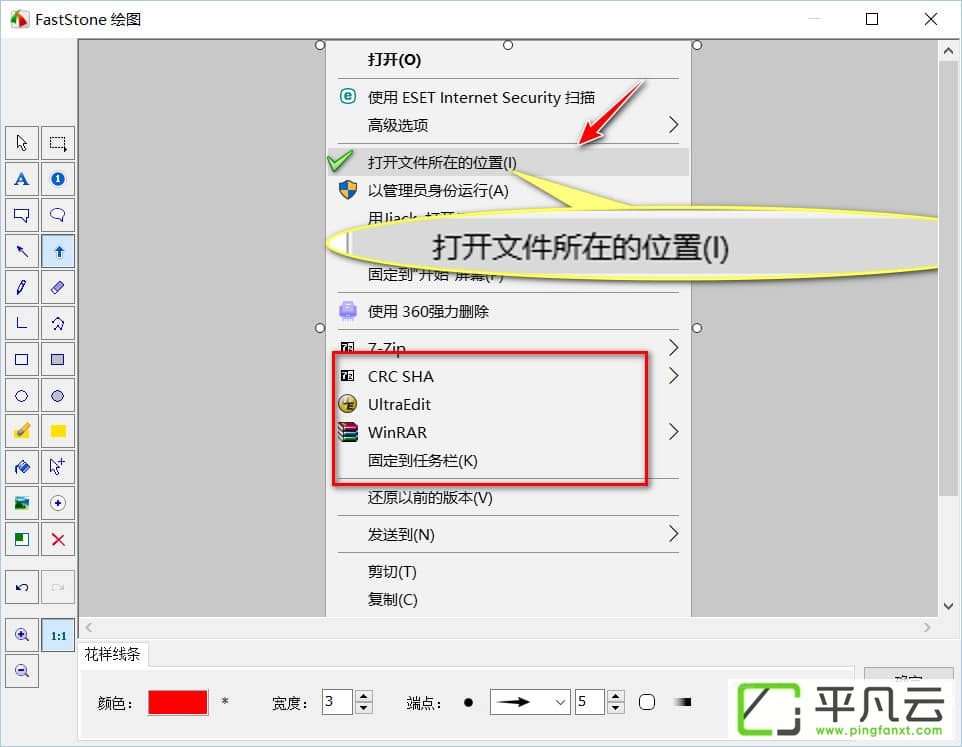Decrease the endpoint size stepper

[x=617, y=708]
